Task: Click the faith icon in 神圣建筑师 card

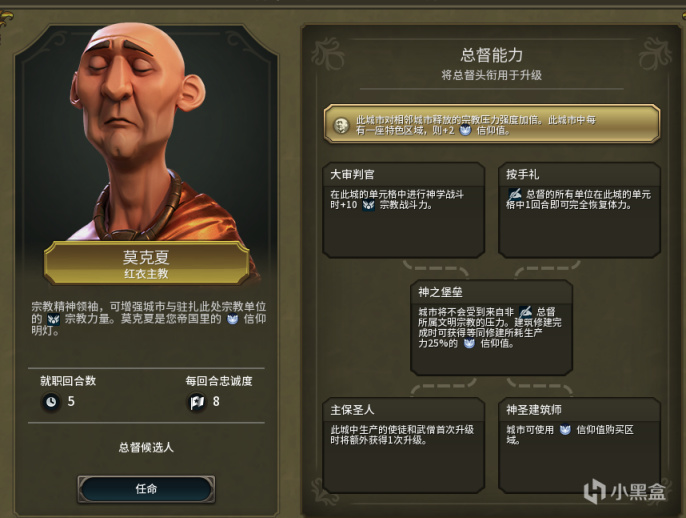Action: 565,430
